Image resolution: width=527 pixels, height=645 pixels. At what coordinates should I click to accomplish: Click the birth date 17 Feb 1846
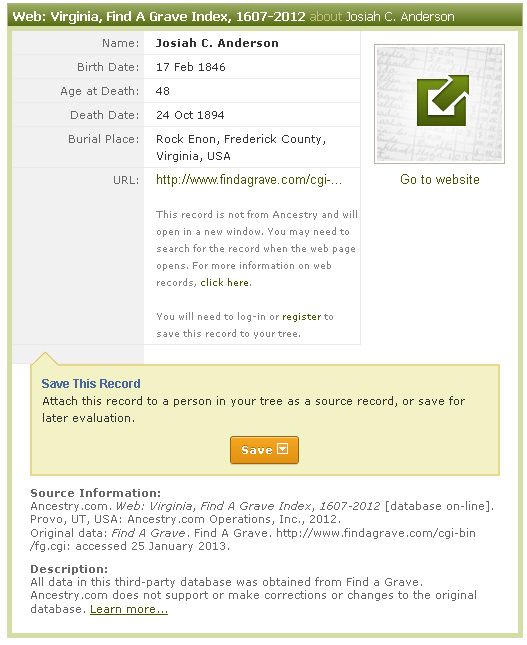[x=190, y=67]
